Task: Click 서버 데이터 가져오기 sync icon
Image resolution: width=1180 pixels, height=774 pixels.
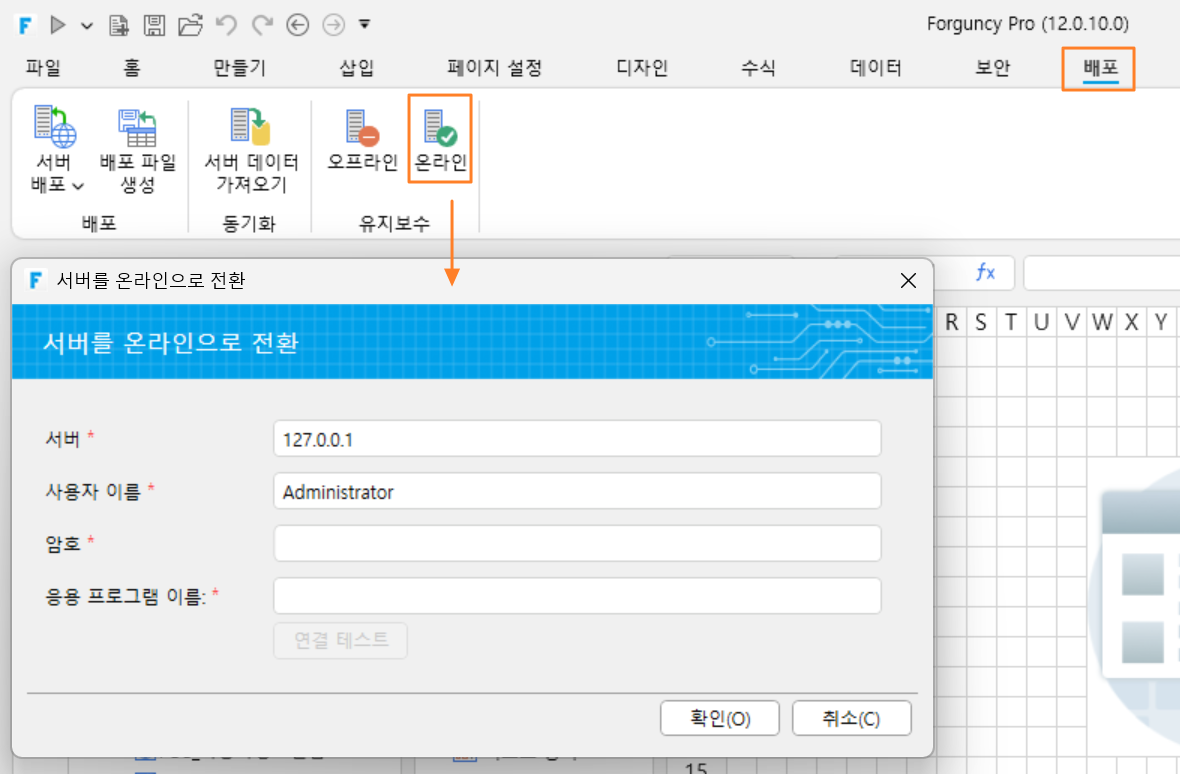Action: [251, 126]
